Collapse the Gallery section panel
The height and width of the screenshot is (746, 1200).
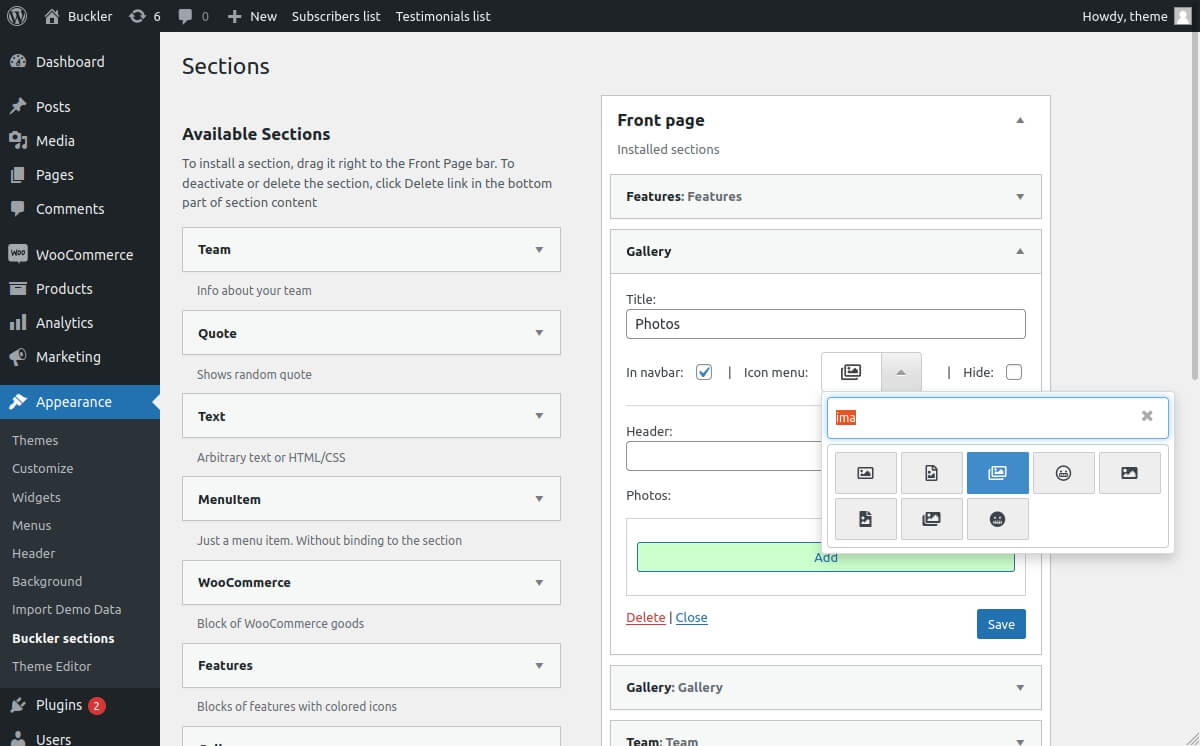click(x=1020, y=252)
